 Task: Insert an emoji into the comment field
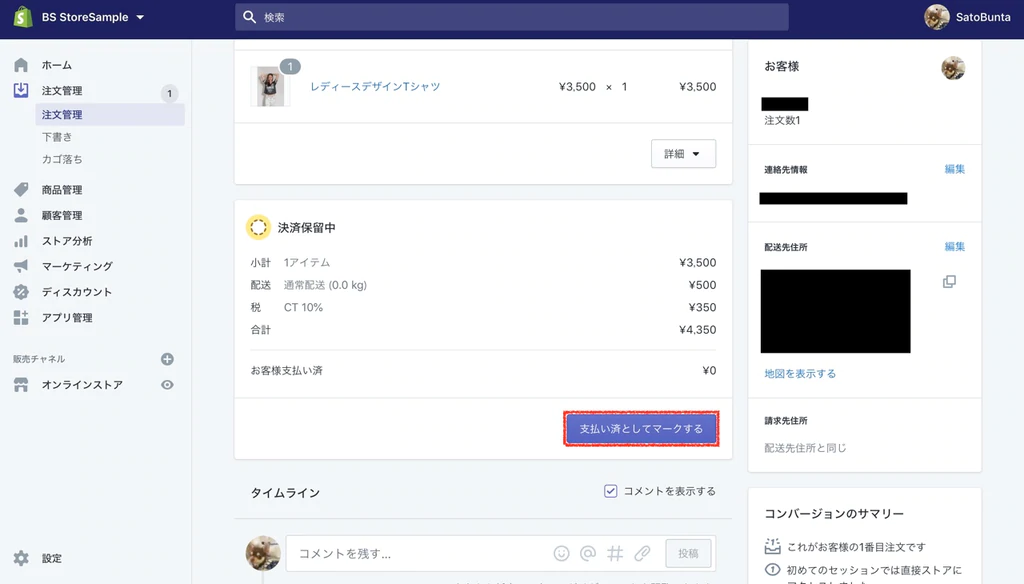[561, 552]
